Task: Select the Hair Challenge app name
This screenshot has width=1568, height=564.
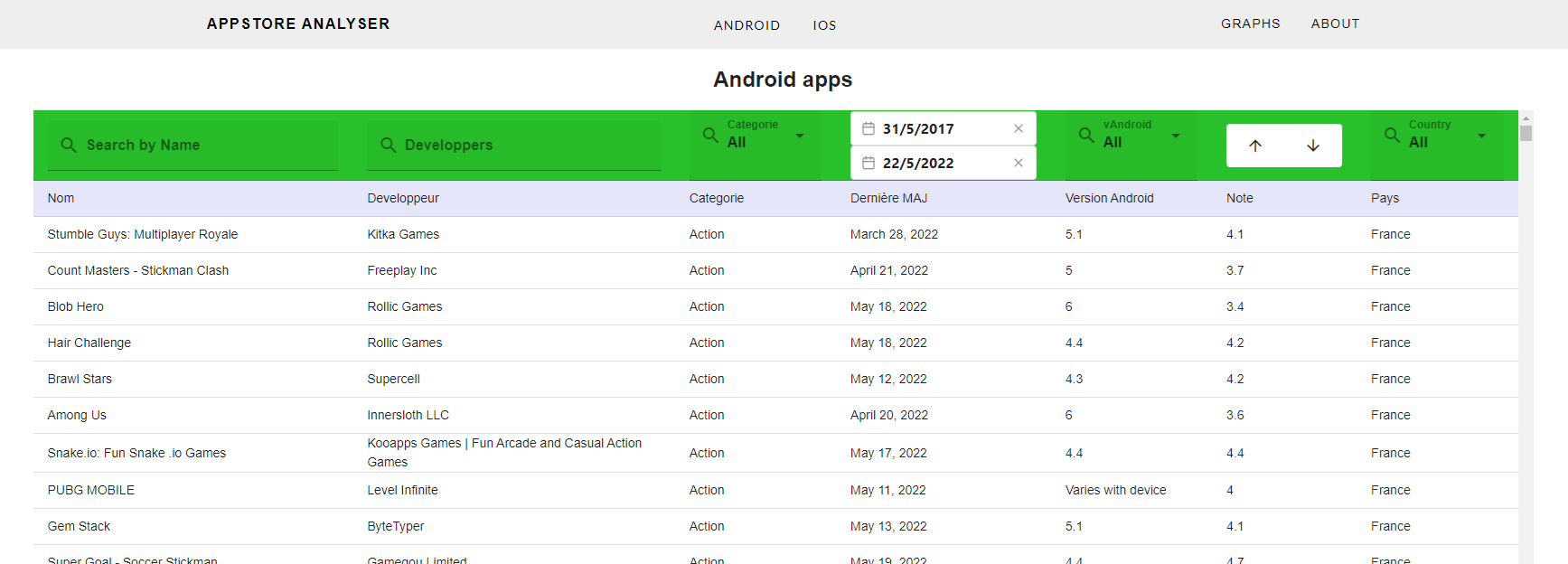Action: [89, 343]
